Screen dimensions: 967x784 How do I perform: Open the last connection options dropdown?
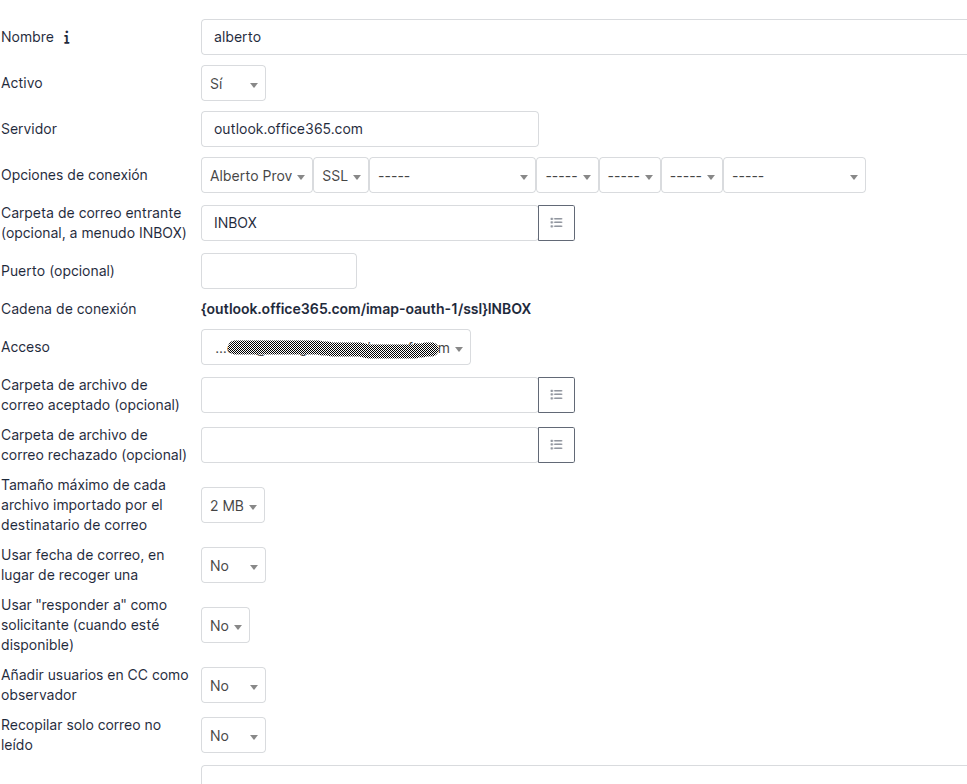click(x=794, y=176)
